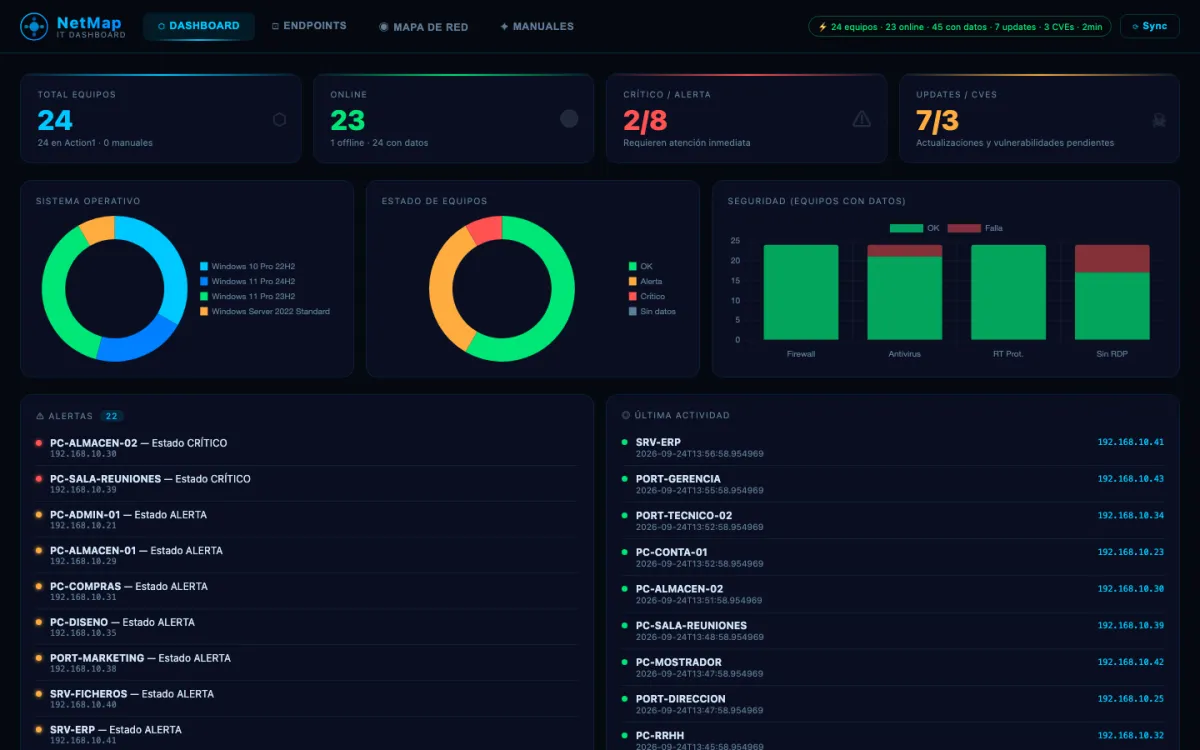Click the Última Actividad clock icon
This screenshot has width=1200, height=750.
click(626, 415)
